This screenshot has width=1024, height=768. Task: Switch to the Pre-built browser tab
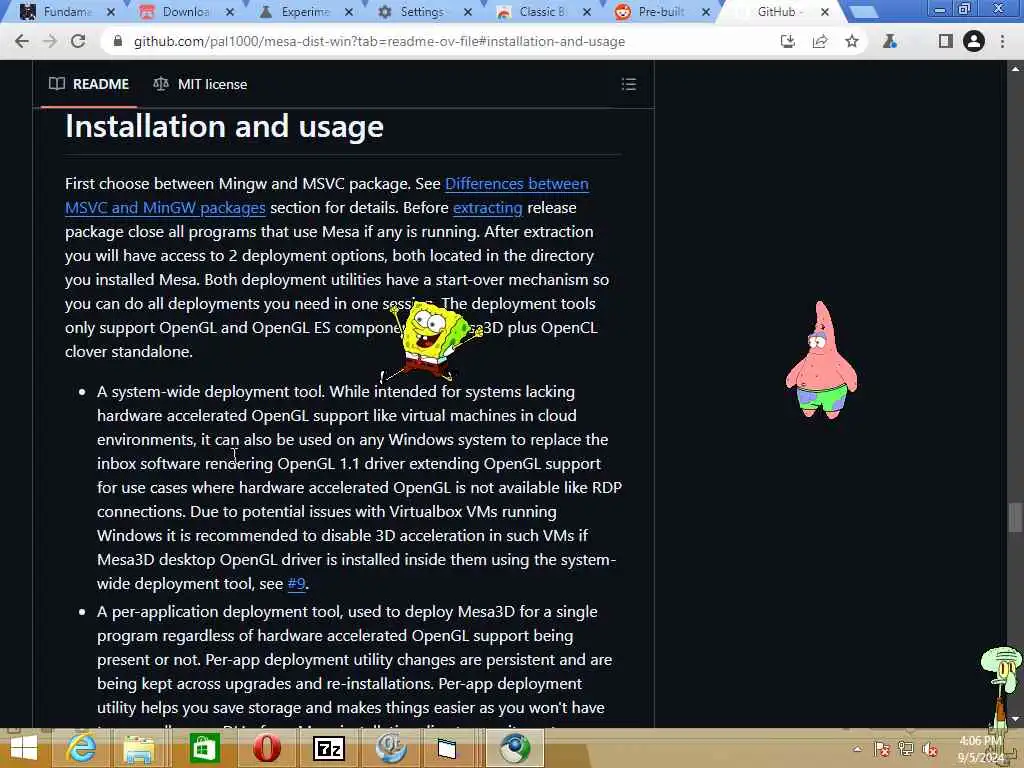click(661, 12)
